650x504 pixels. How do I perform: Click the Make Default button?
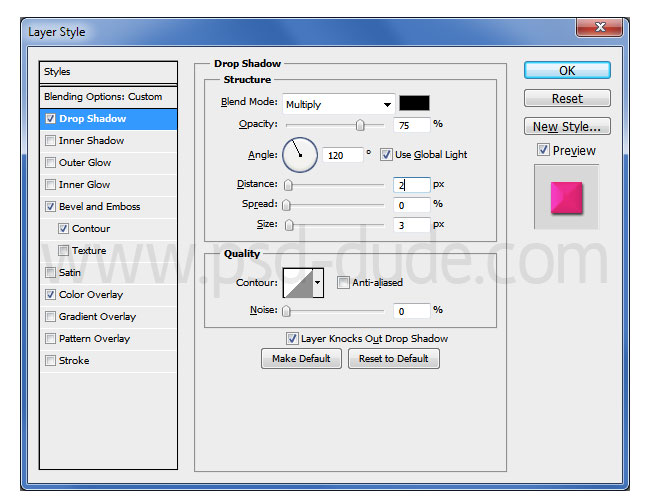301,359
